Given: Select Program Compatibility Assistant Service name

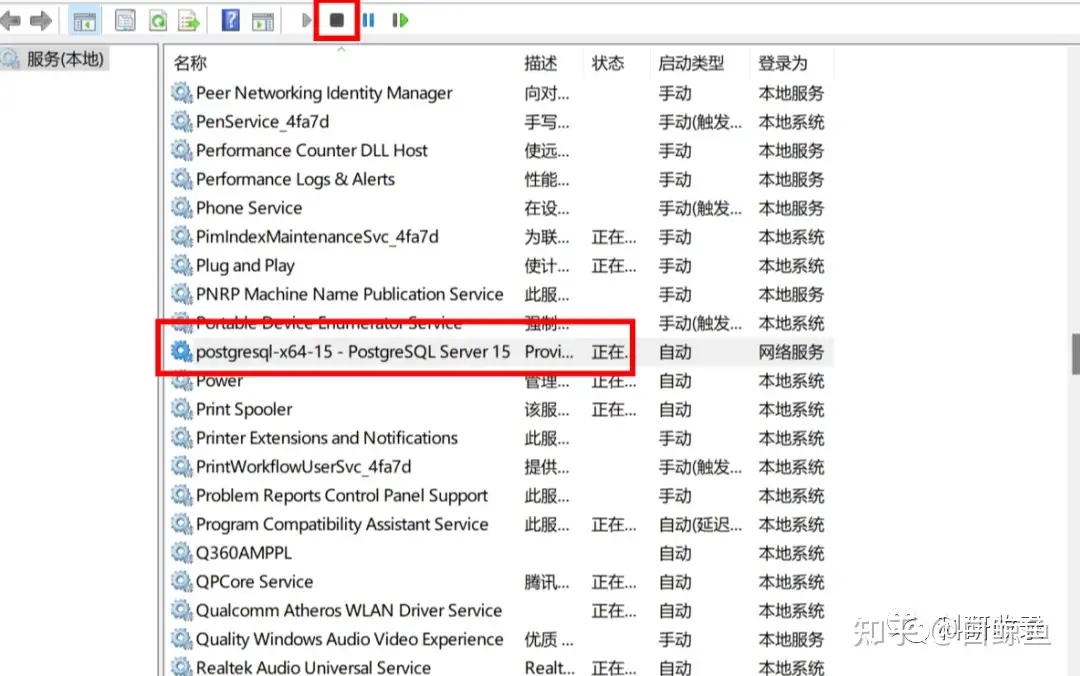Looking at the screenshot, I should (x=342, y=524).
